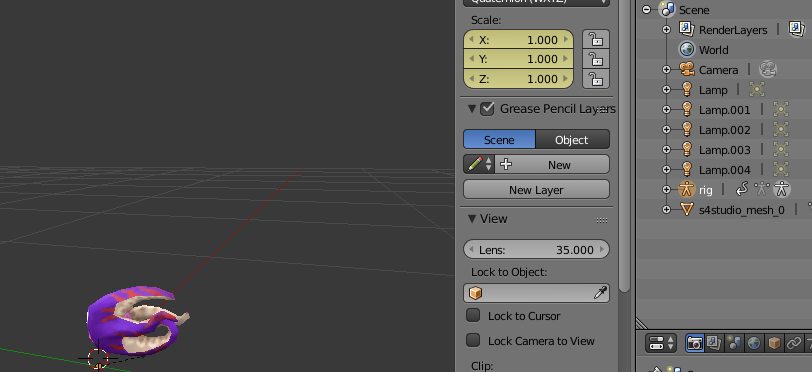
Task: Click the lamp bulb icon for Lamp
Action: coord(687,90)
